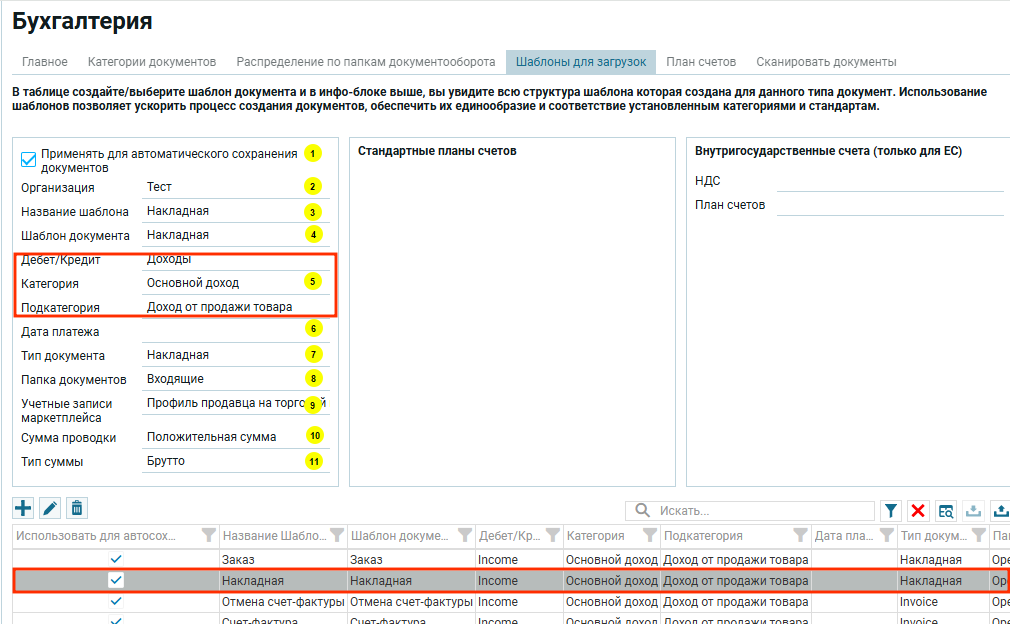1010x624 pixels.
Task: Click the add new template plus icon
Action: 22,509
